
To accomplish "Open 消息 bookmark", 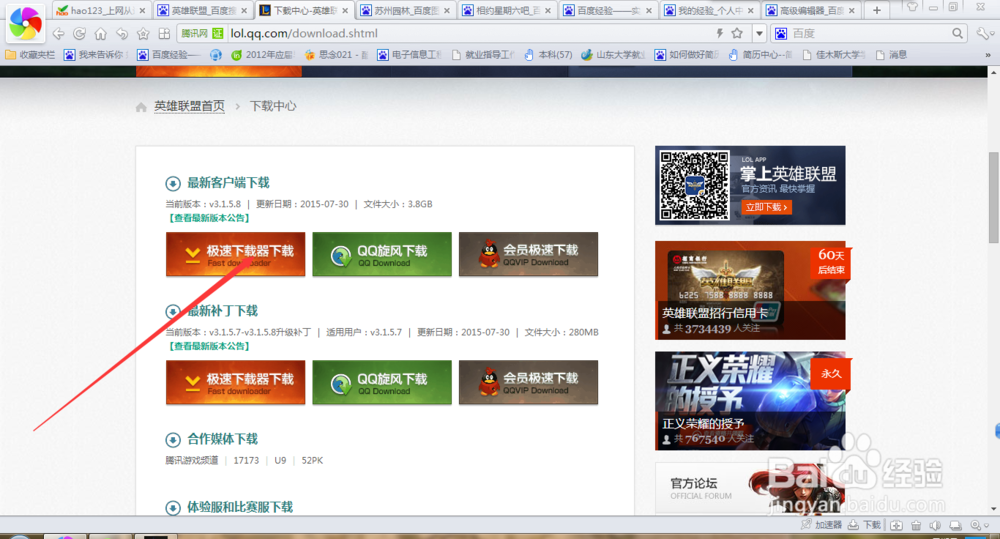I will click(892, 55).
